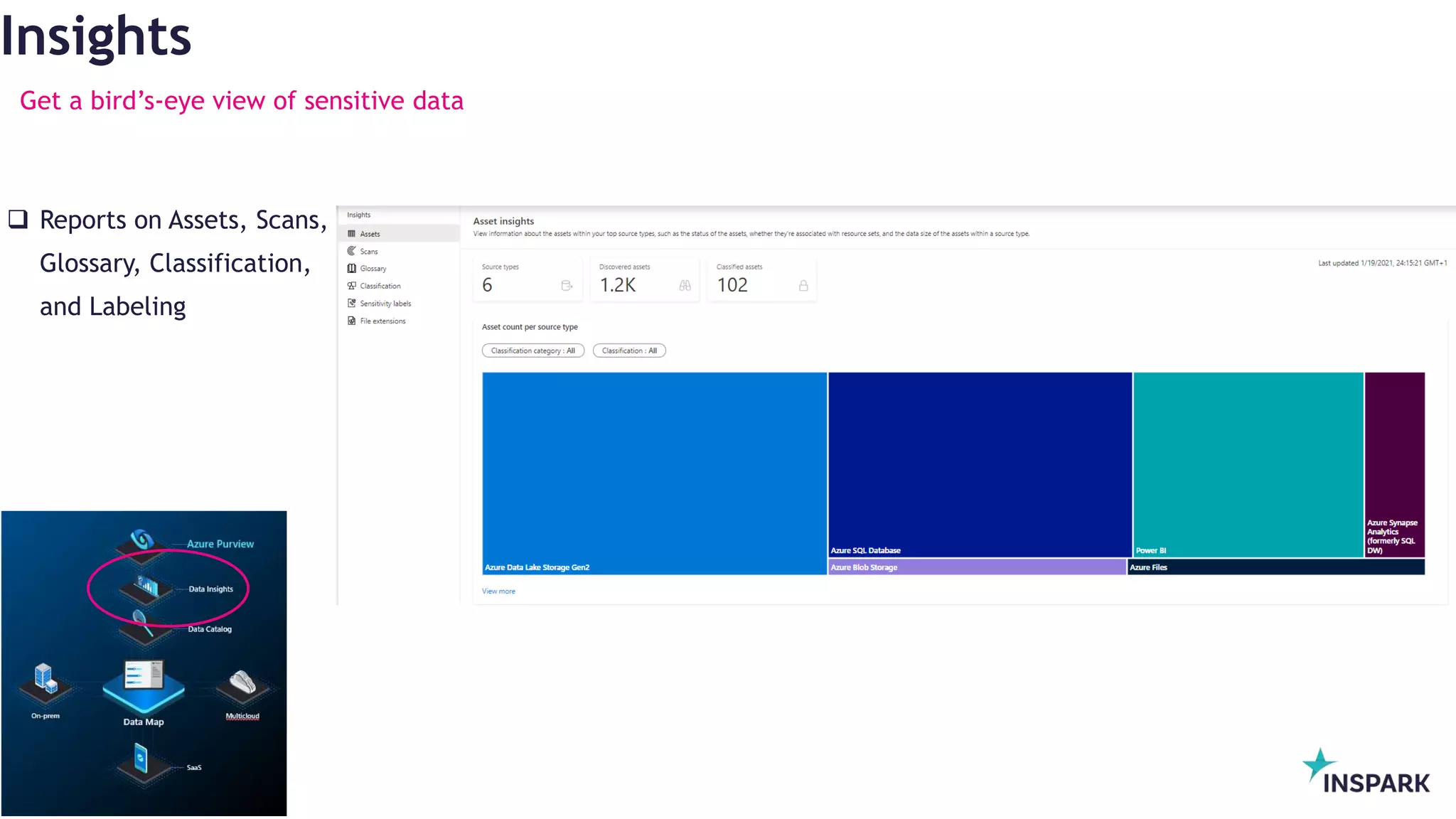Click the Azure Purview logo icon in diagram
The image size is (1456, 819).
point(142,540)
